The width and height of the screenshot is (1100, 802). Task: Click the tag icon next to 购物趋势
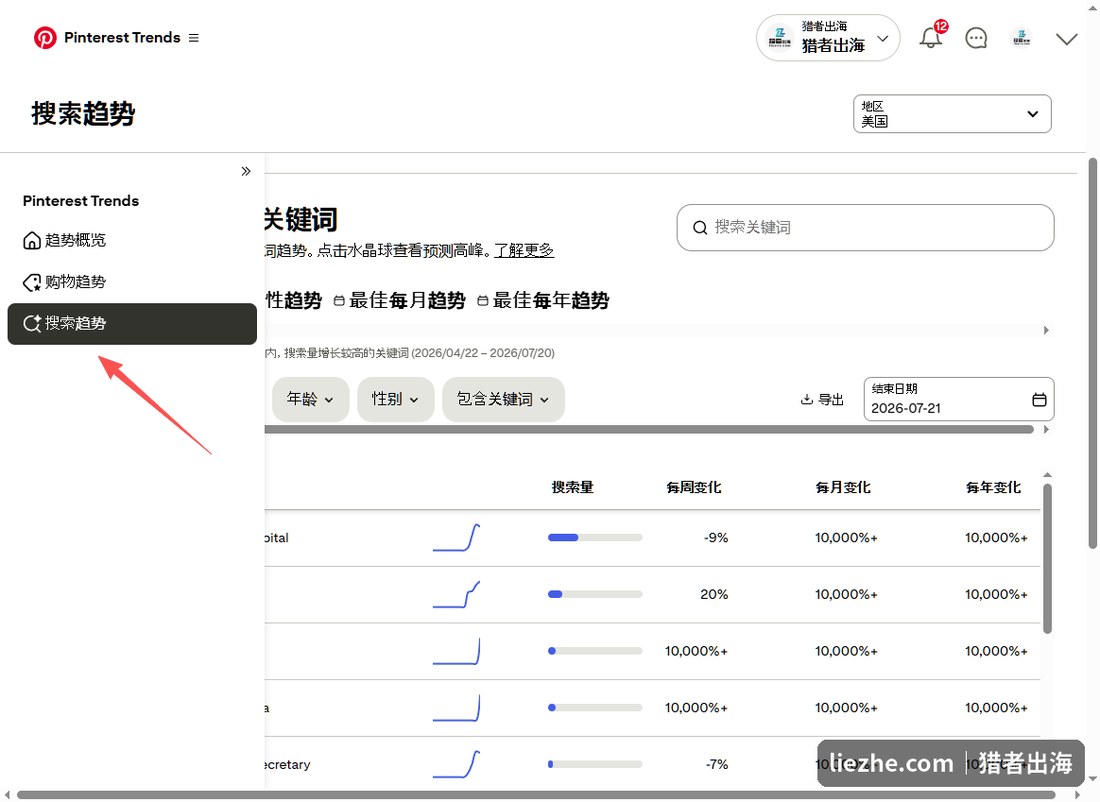tap(32, 283)
